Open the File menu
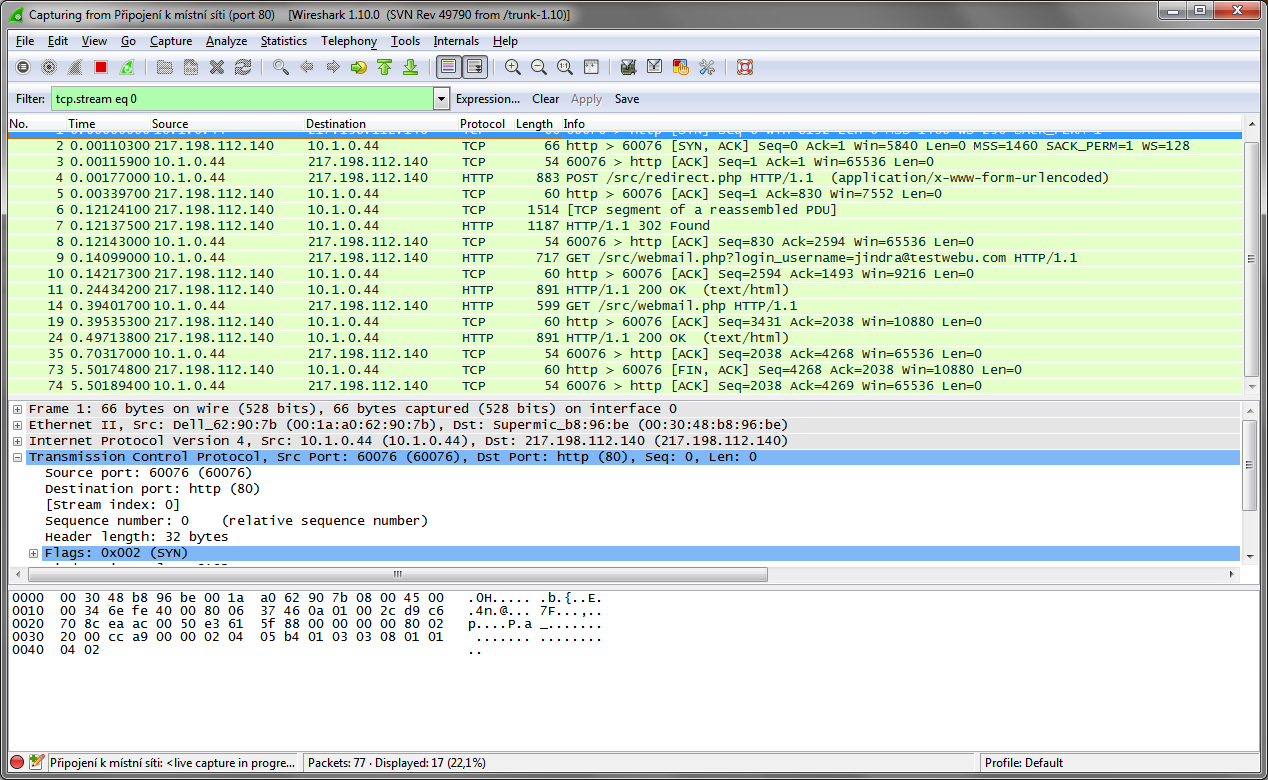The height and width of the screenshot is (780, 1268). (25, 41)
